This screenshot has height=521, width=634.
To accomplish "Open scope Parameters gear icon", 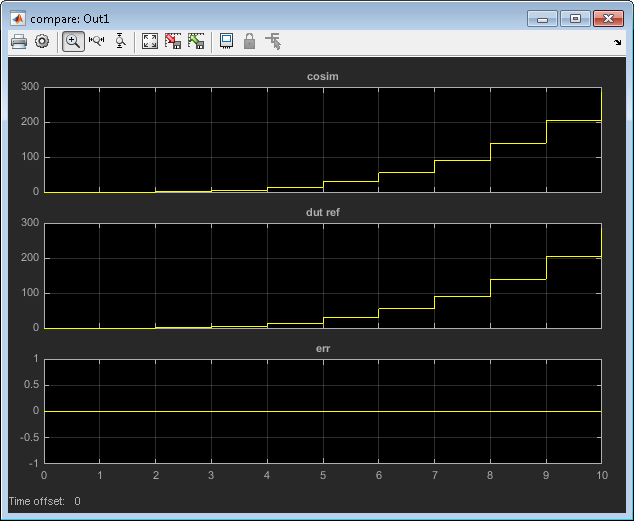I will click(x=42, y=41).
